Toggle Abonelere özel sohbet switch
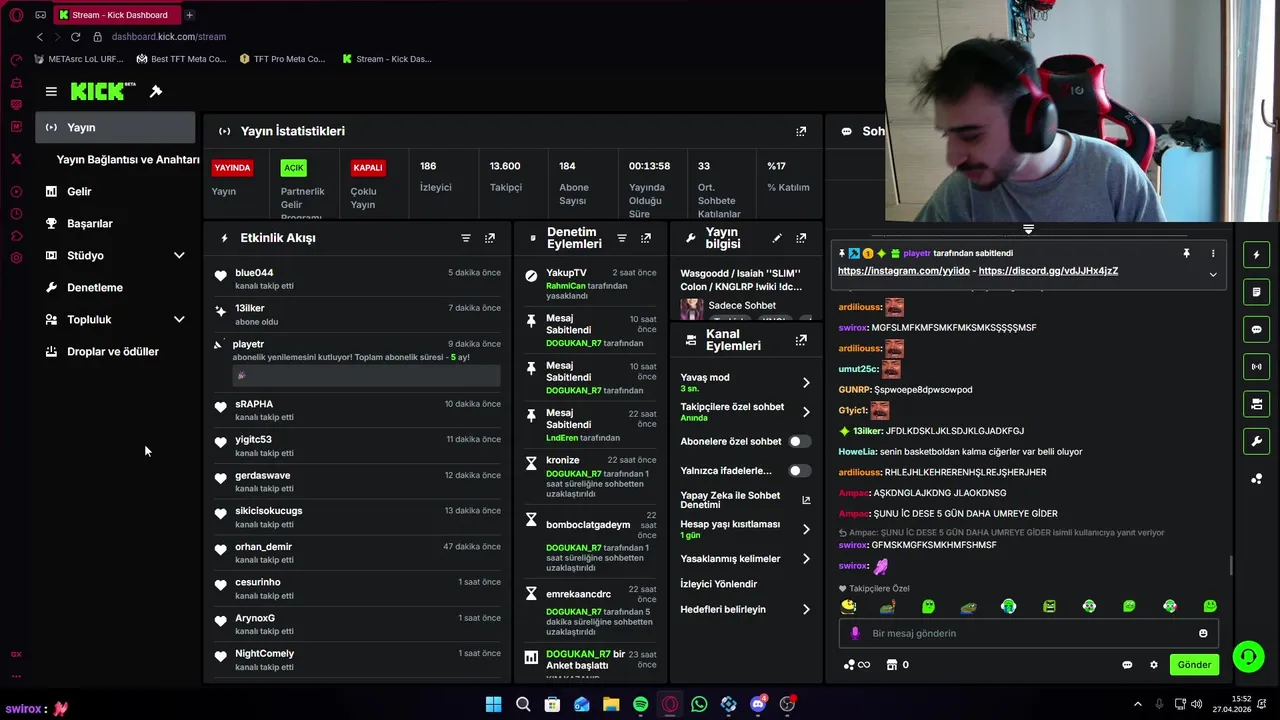This screenshot has width=1280, height=720. pos(799,441)
